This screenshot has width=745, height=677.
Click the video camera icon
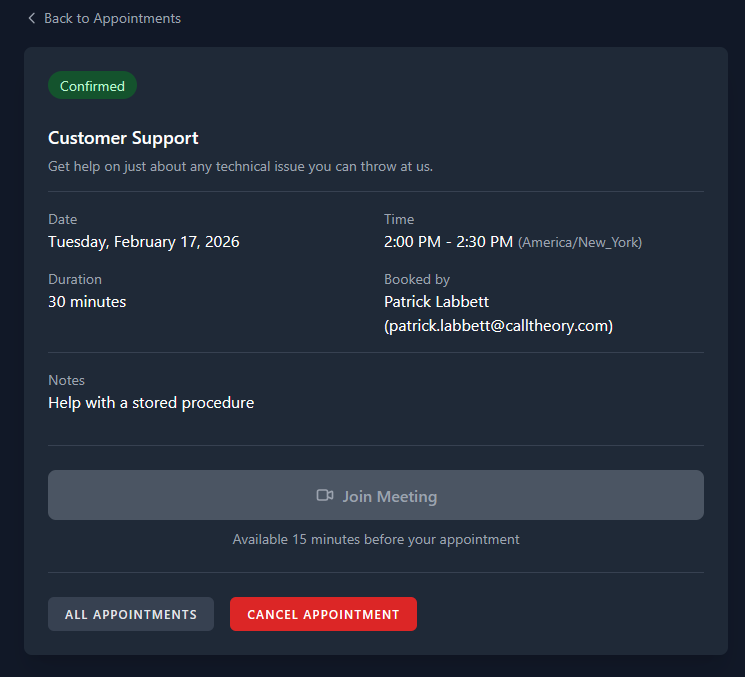click(325, 496)
